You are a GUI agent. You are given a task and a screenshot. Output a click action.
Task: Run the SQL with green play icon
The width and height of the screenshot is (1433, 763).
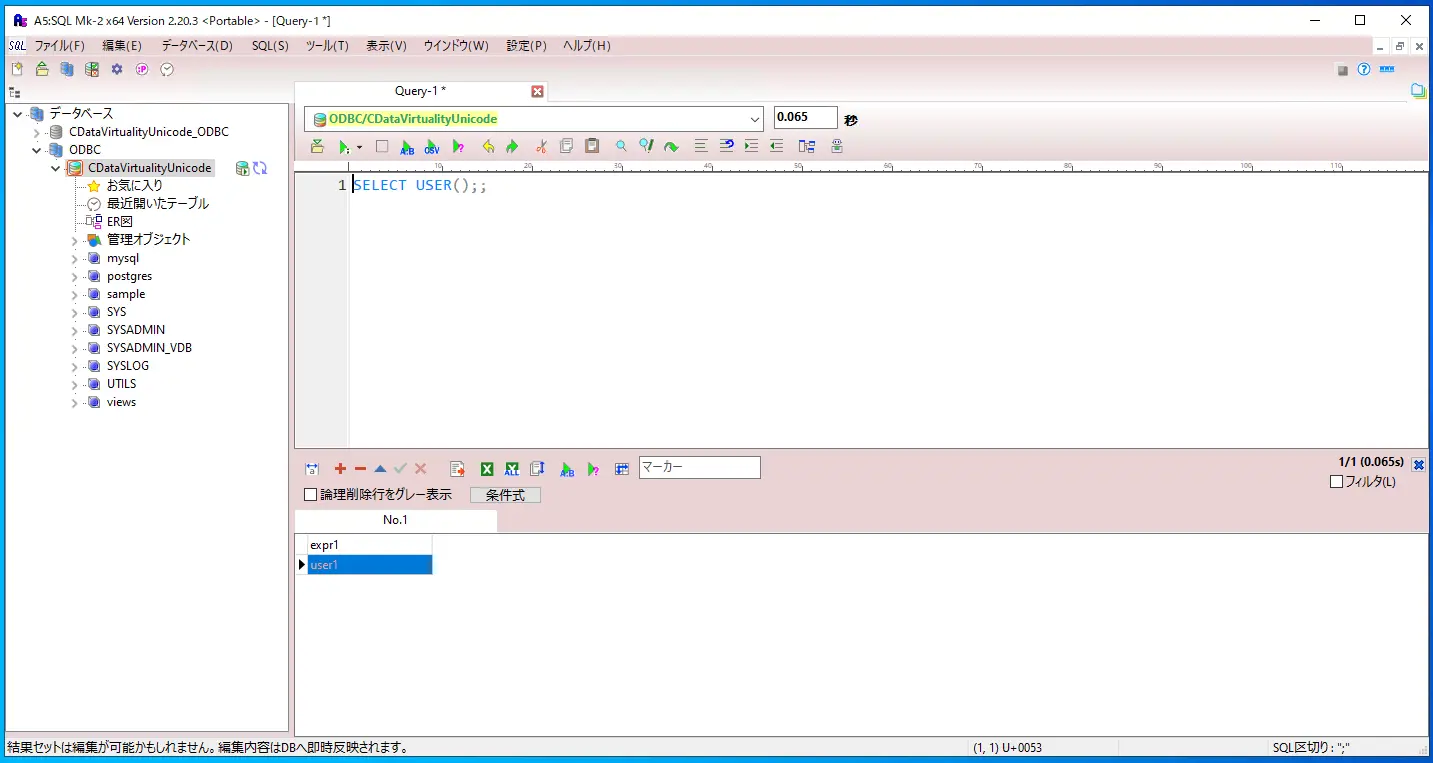pos(344,147)
